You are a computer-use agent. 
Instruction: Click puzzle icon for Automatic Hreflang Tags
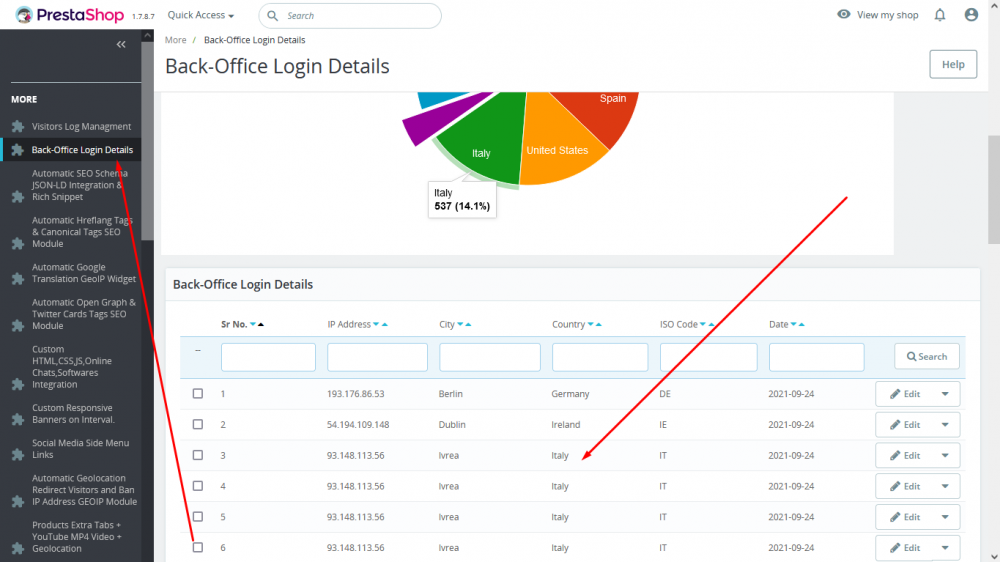(18, 244)
